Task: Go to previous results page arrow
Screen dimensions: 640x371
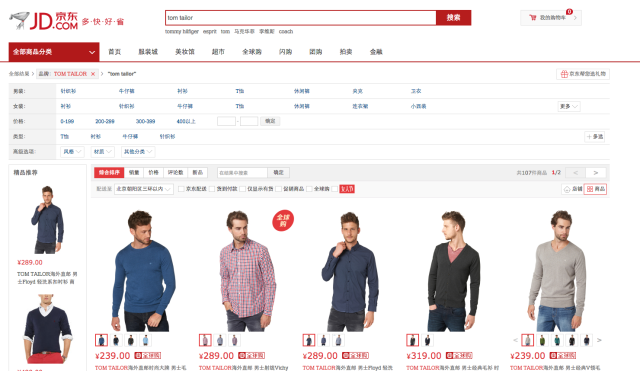Action: point(576,173)
